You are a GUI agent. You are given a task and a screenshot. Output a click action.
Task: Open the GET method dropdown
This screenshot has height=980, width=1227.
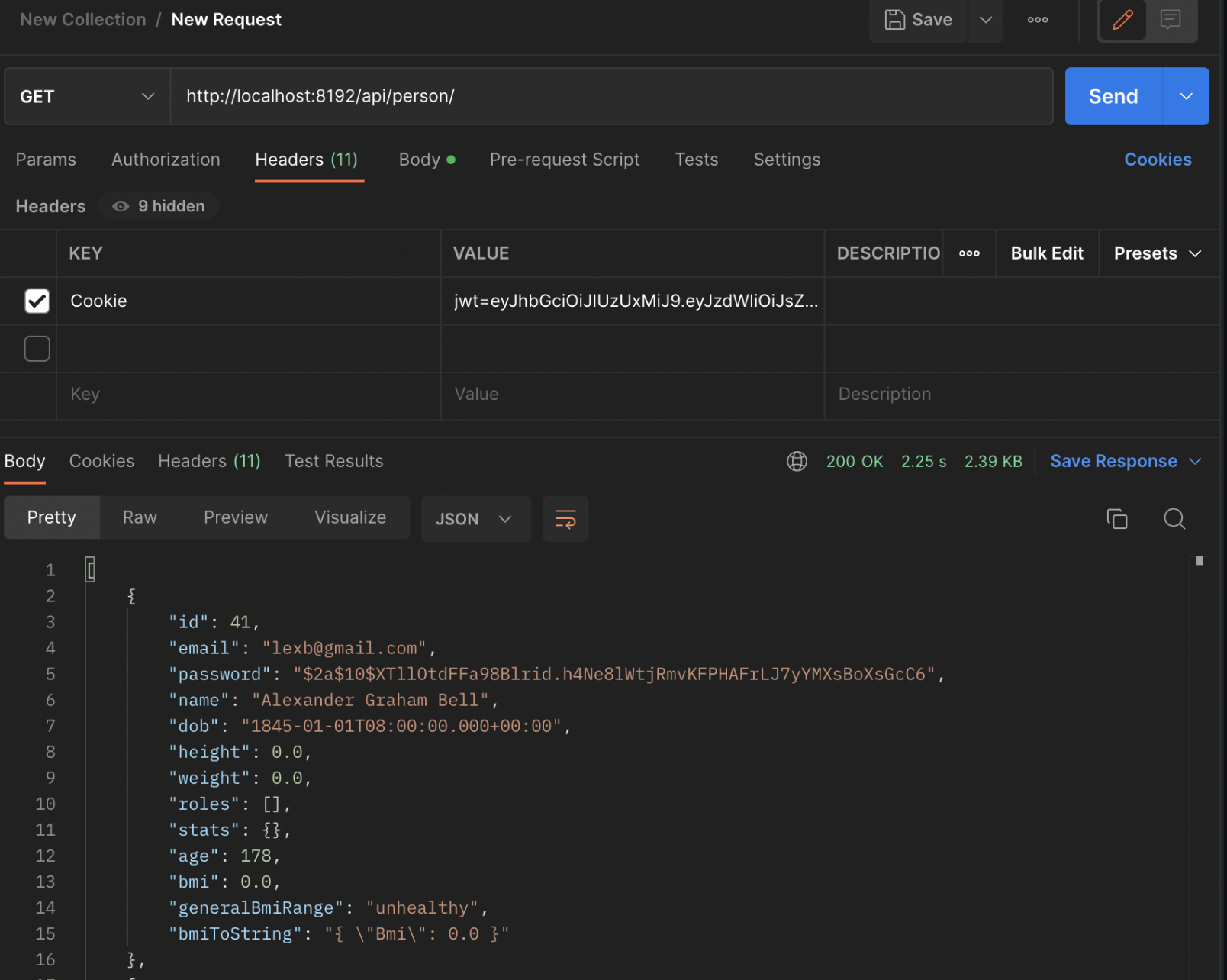[x=87, y=96]
